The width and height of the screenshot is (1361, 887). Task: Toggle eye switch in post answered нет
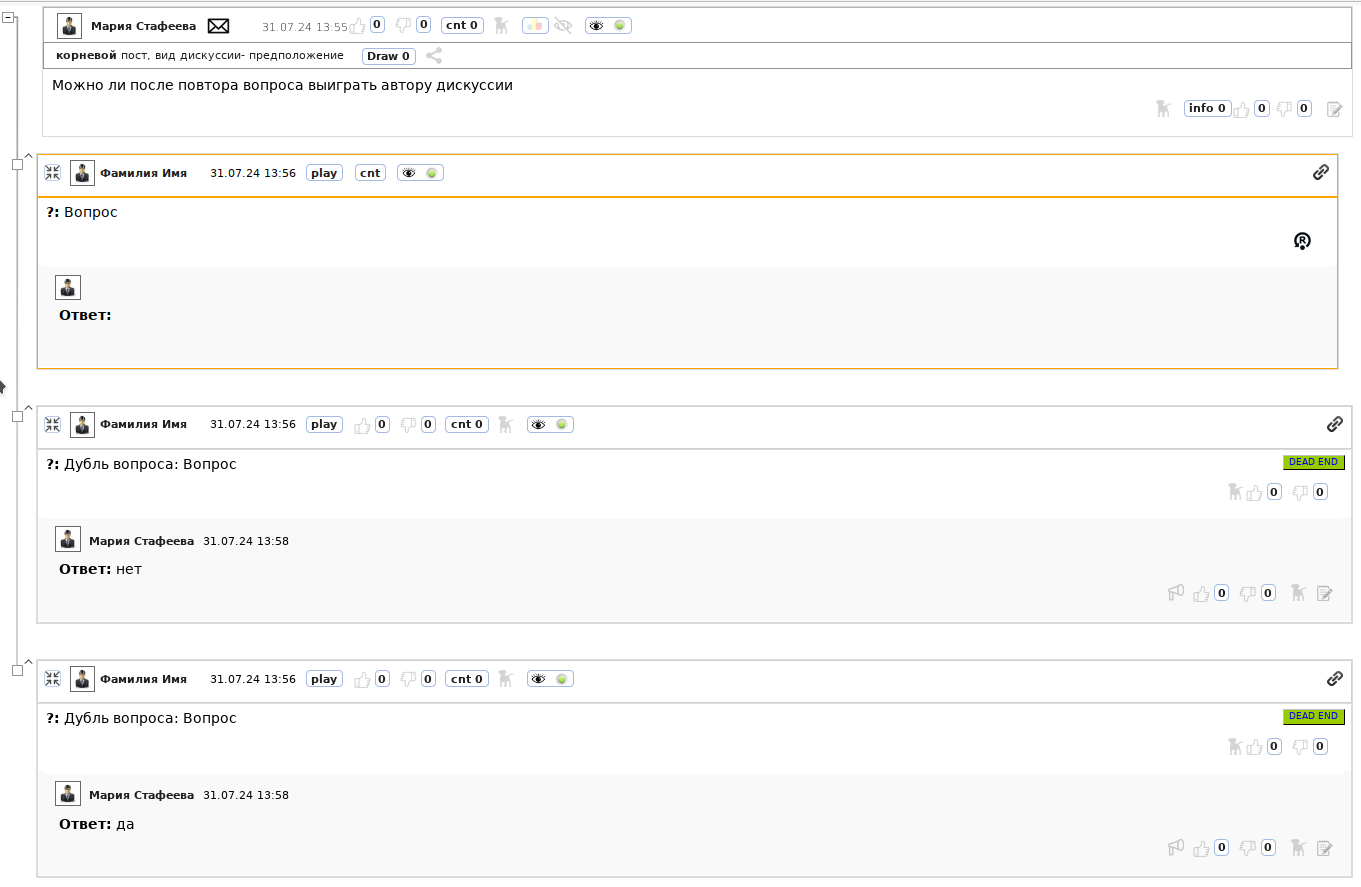pyautogui.click(x=550, y=425)
